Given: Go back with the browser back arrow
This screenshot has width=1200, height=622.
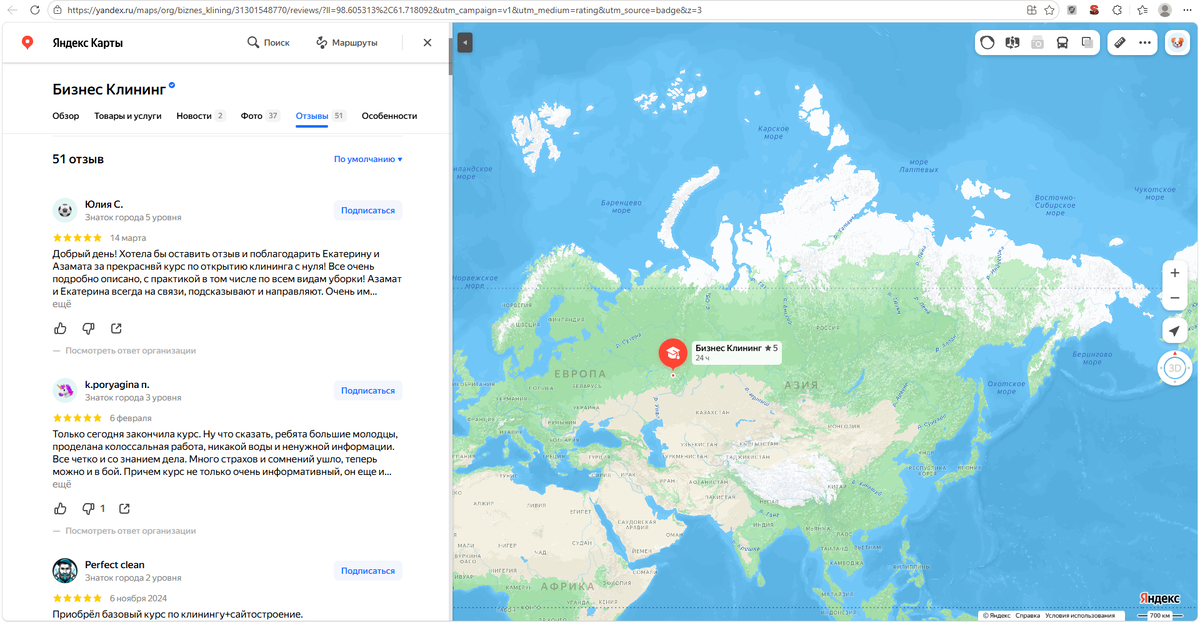Looking at the screenshot, I should tap(13, 10).
